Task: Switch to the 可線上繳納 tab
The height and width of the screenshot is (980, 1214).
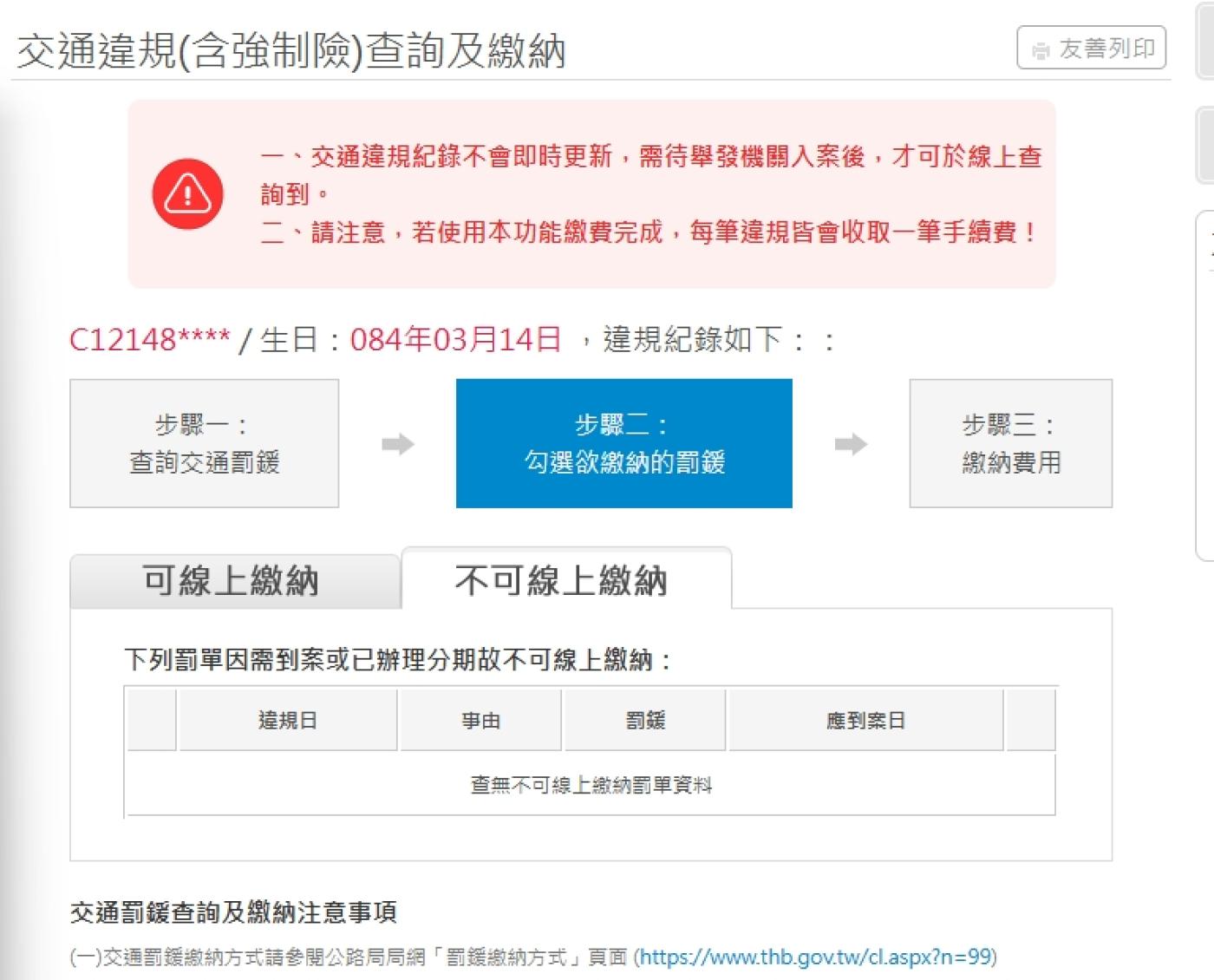Action: click(232, 580)
